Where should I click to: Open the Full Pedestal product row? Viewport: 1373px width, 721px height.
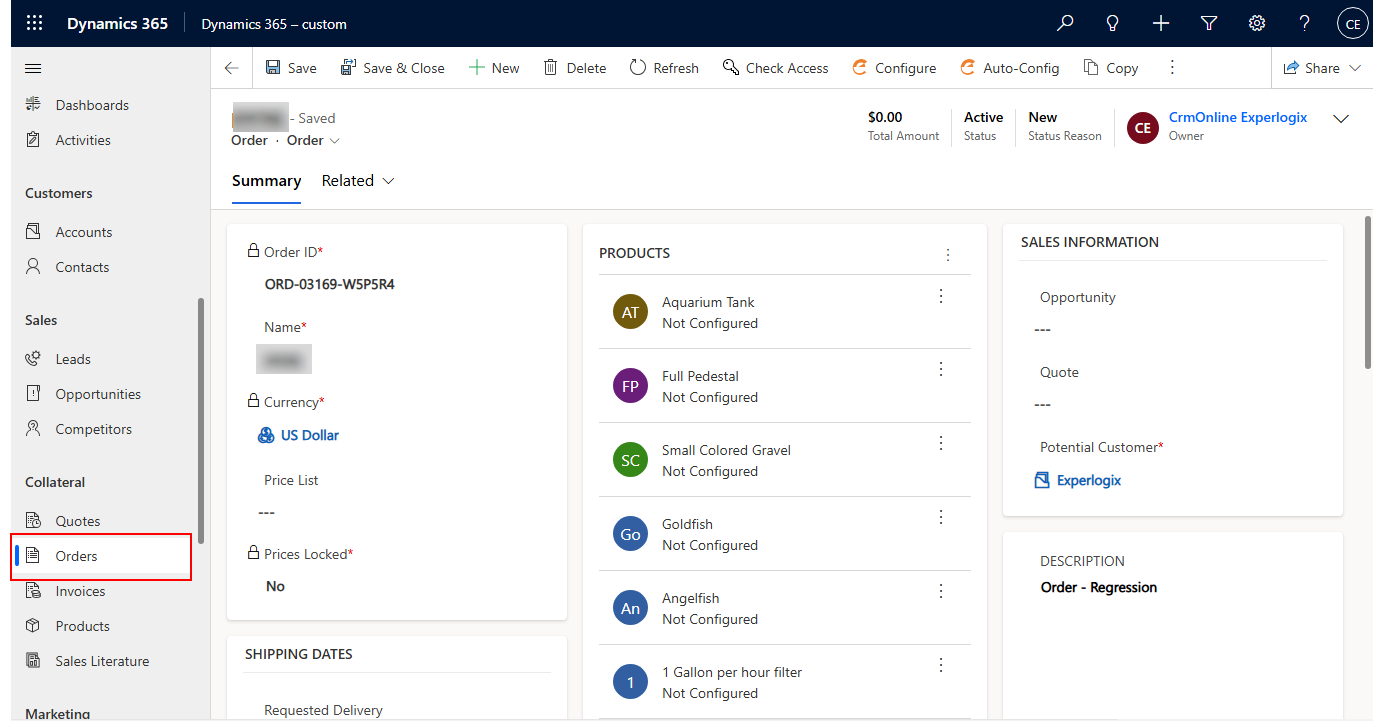(x=785, y=386)
